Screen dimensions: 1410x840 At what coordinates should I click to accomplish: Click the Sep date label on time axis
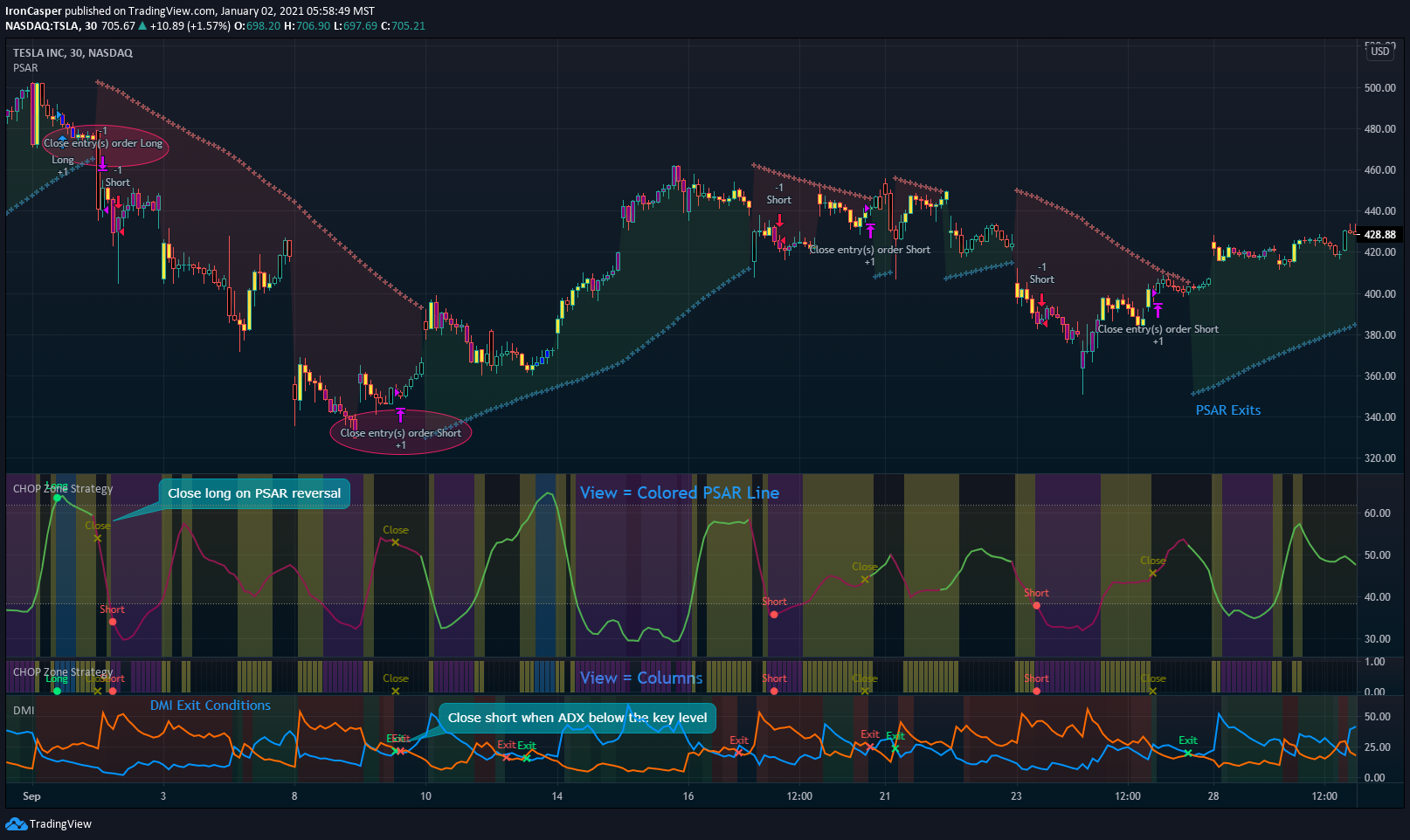click(31, 795)
